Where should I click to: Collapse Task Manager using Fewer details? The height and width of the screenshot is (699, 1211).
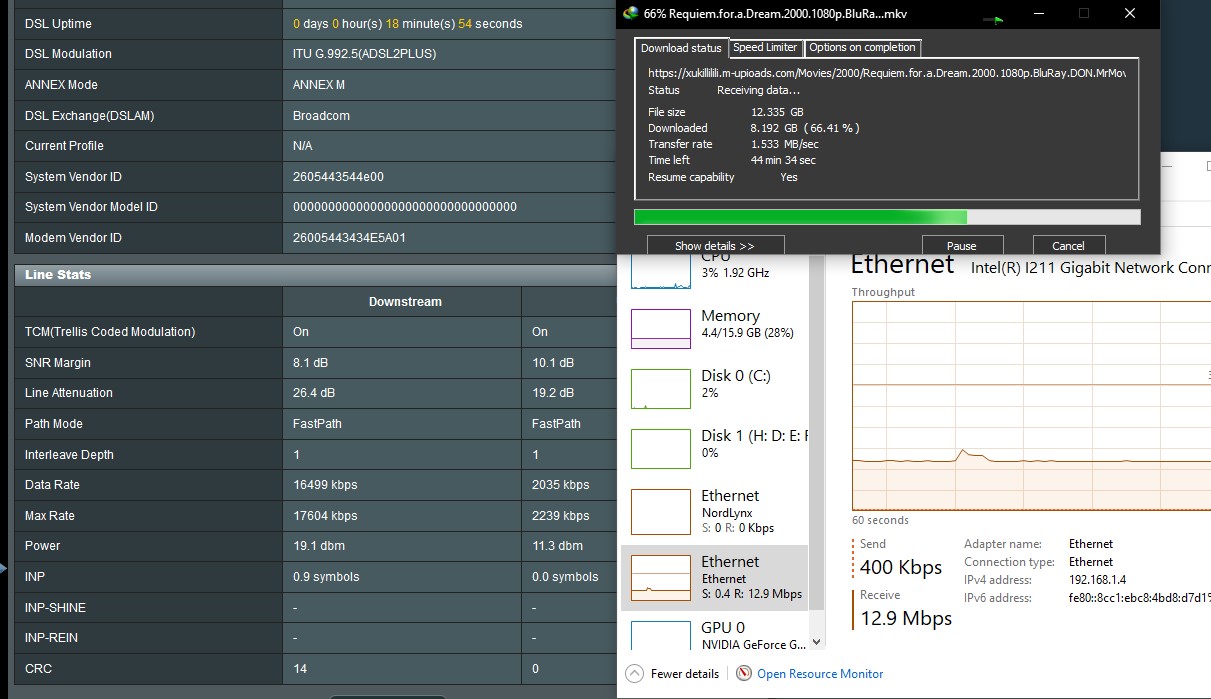click(x=674, y=674)
